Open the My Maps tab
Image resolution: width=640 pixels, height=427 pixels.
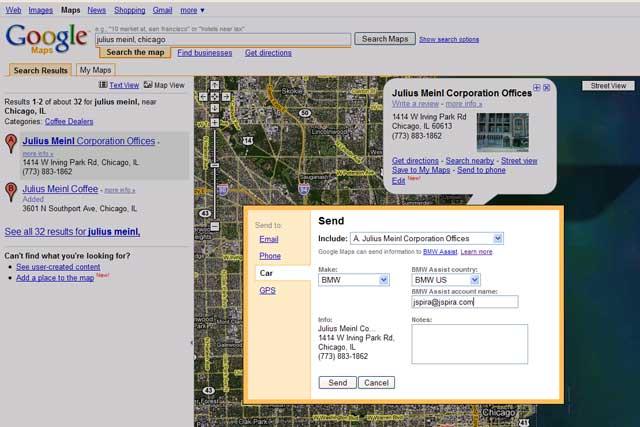pyautogui.click(x=96, y=70)
